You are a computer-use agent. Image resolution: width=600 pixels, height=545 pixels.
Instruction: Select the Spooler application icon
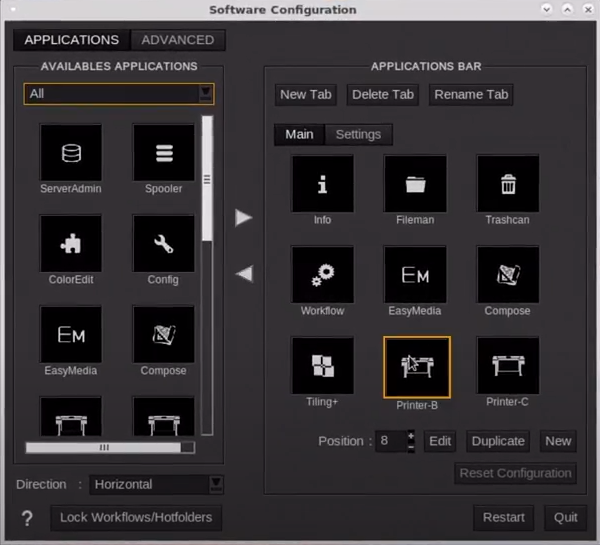pos(164,152)
